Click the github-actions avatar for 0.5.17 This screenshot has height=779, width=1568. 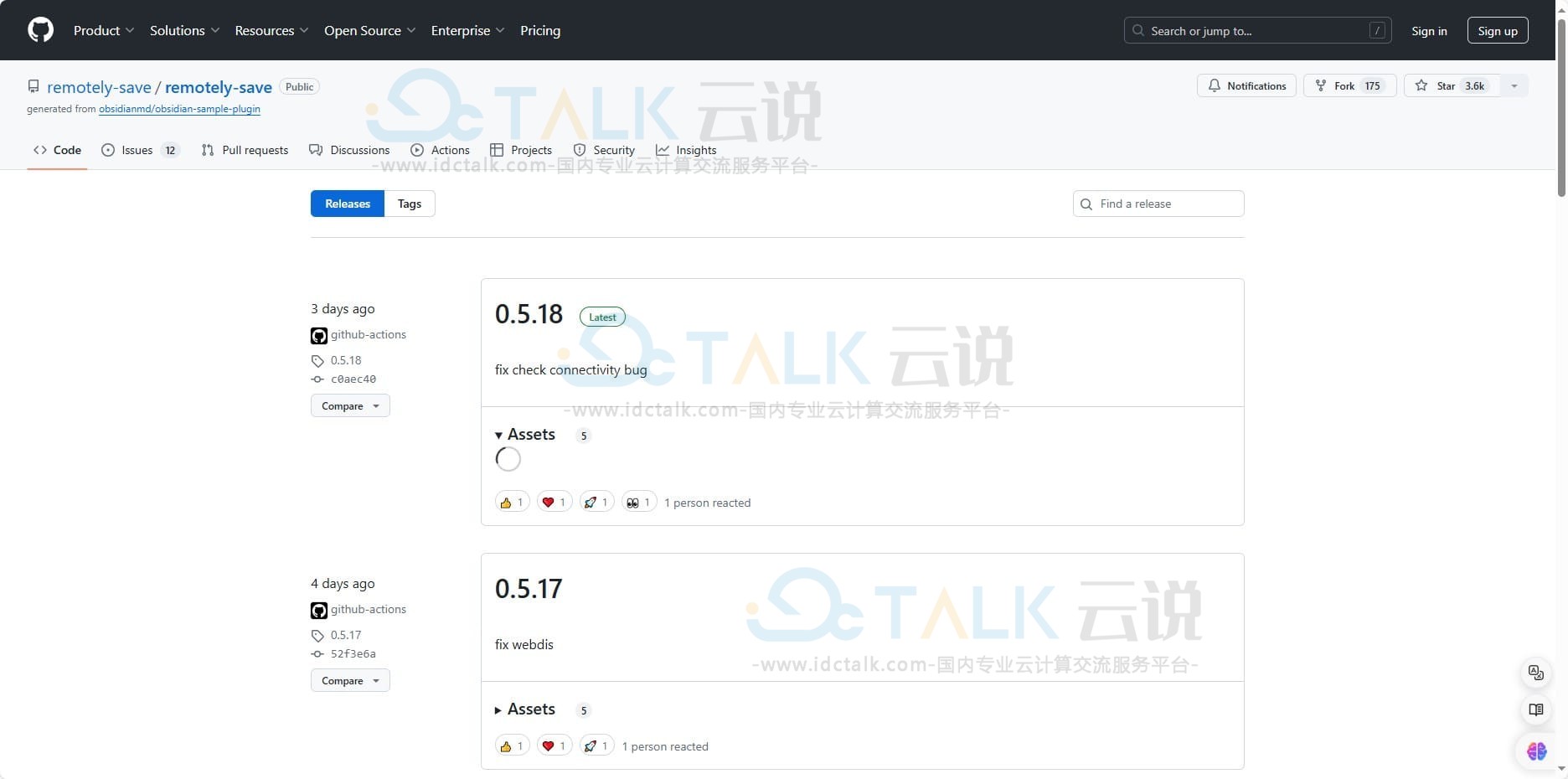coord(319,611)
